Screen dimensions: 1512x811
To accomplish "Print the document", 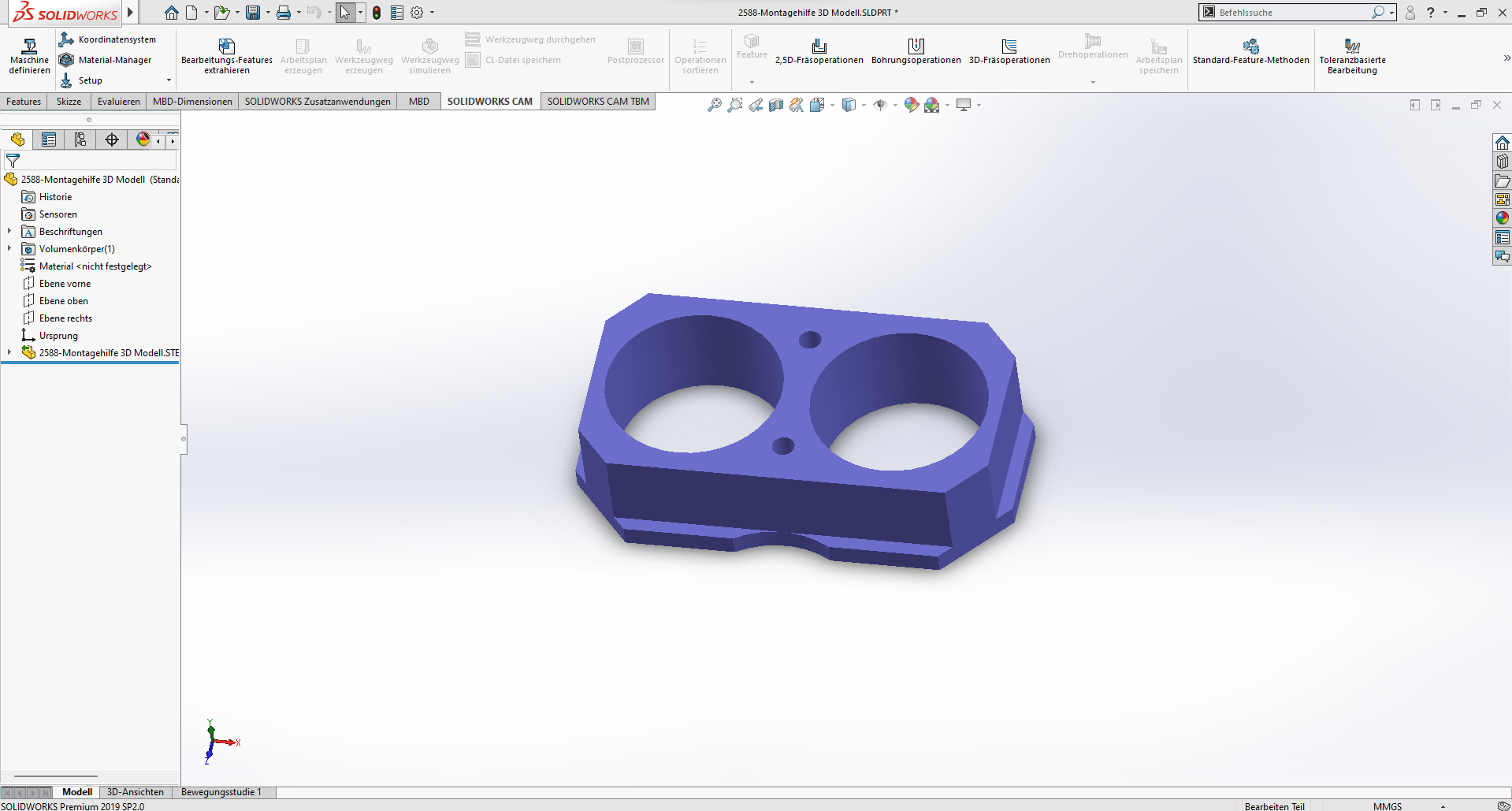I will (x=284, y=13).
